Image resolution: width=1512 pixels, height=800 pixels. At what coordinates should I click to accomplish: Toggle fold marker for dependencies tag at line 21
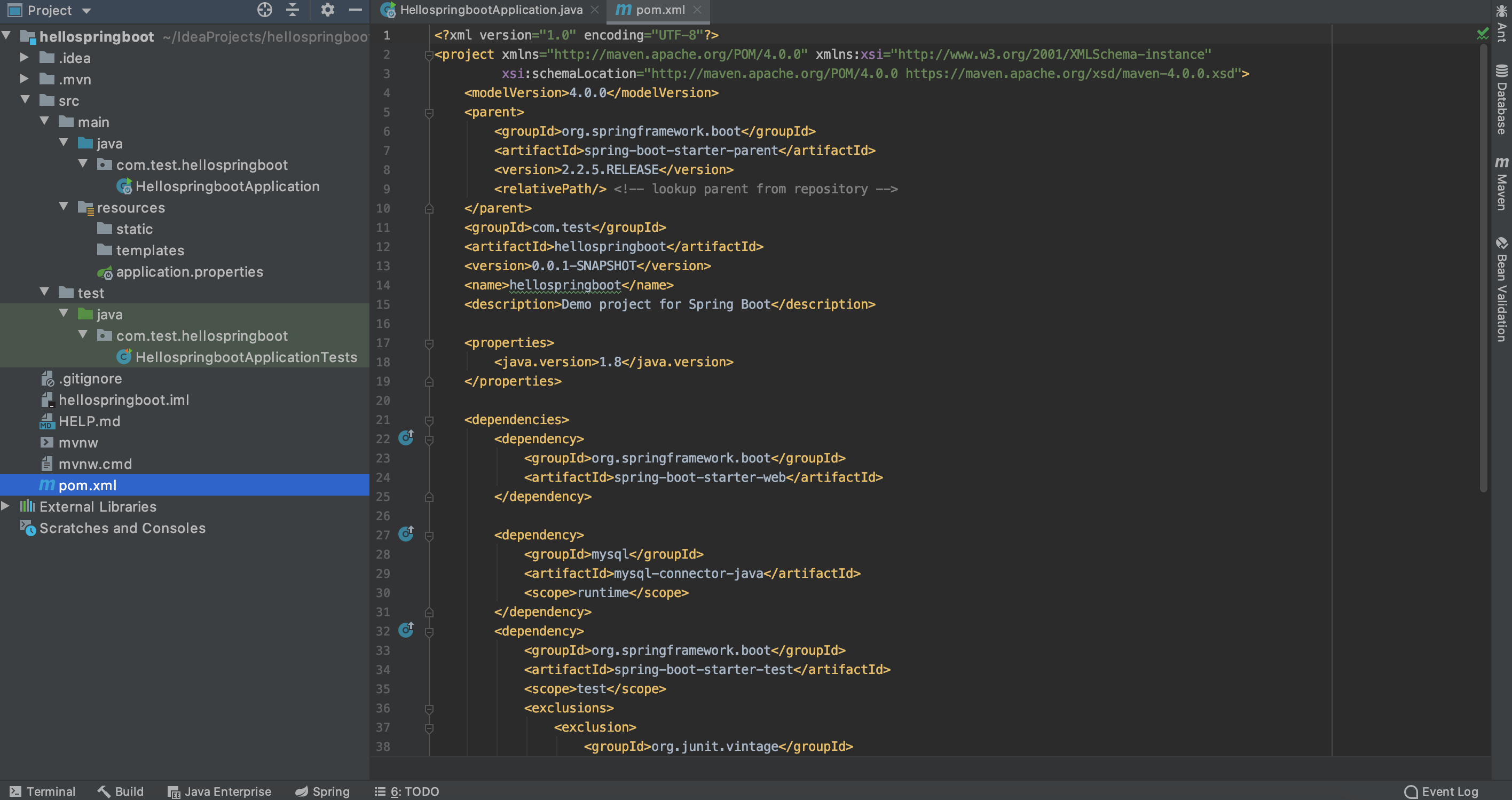click(429, 420)
